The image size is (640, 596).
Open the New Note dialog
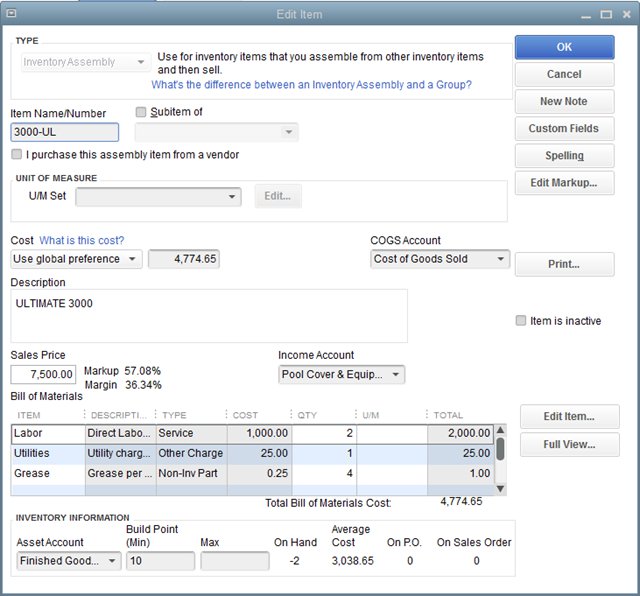[x=564, y=101]
